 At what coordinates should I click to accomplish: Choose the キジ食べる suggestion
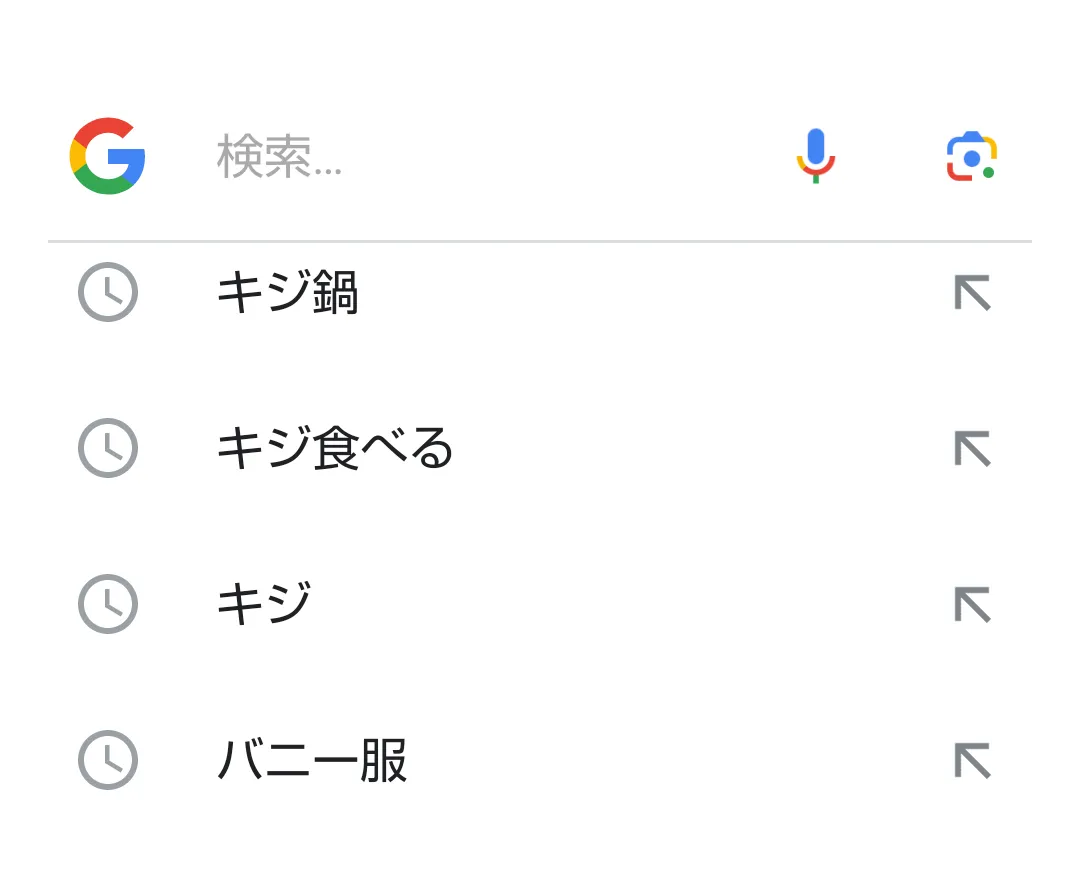coord(335,449)
